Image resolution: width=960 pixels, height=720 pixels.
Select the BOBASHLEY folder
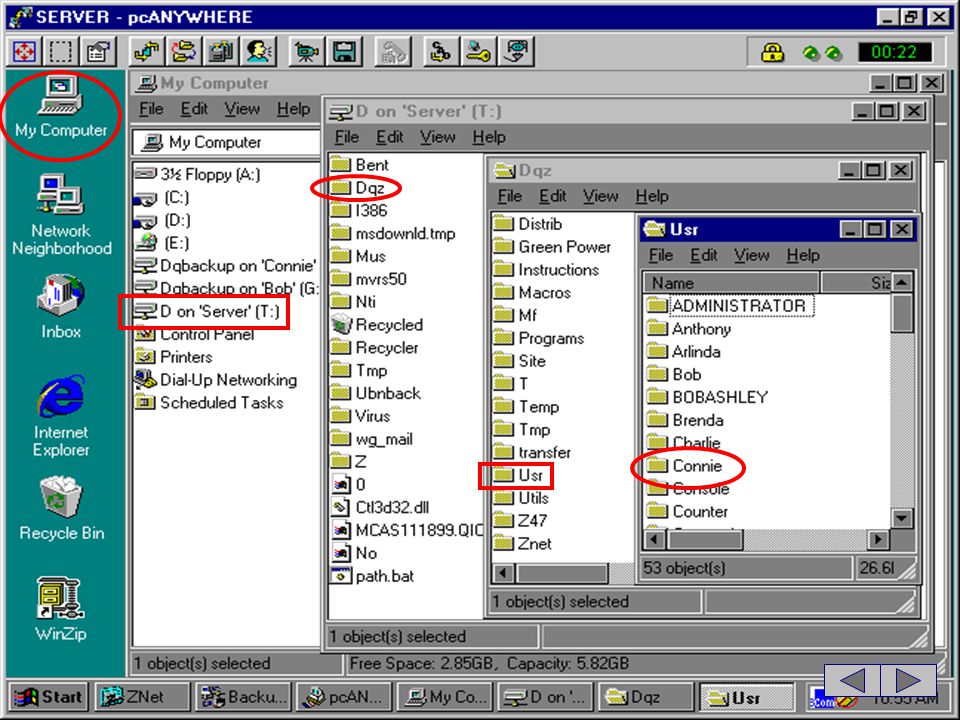pyautogui.click(x=708, y=397)
